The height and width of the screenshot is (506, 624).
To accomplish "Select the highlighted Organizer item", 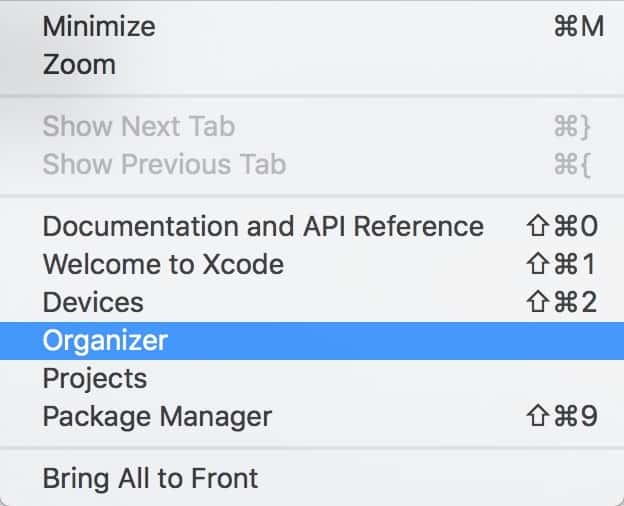I will [x=312, y=341].
